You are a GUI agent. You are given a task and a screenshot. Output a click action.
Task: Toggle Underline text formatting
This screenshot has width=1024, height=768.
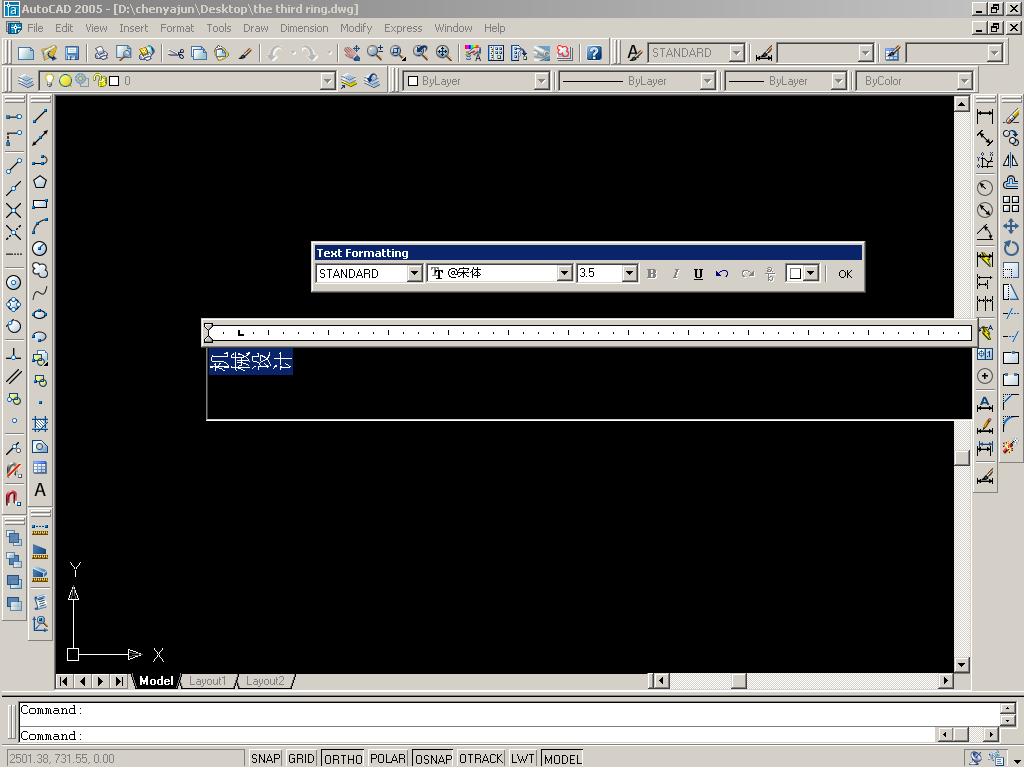tap(698, 274)
